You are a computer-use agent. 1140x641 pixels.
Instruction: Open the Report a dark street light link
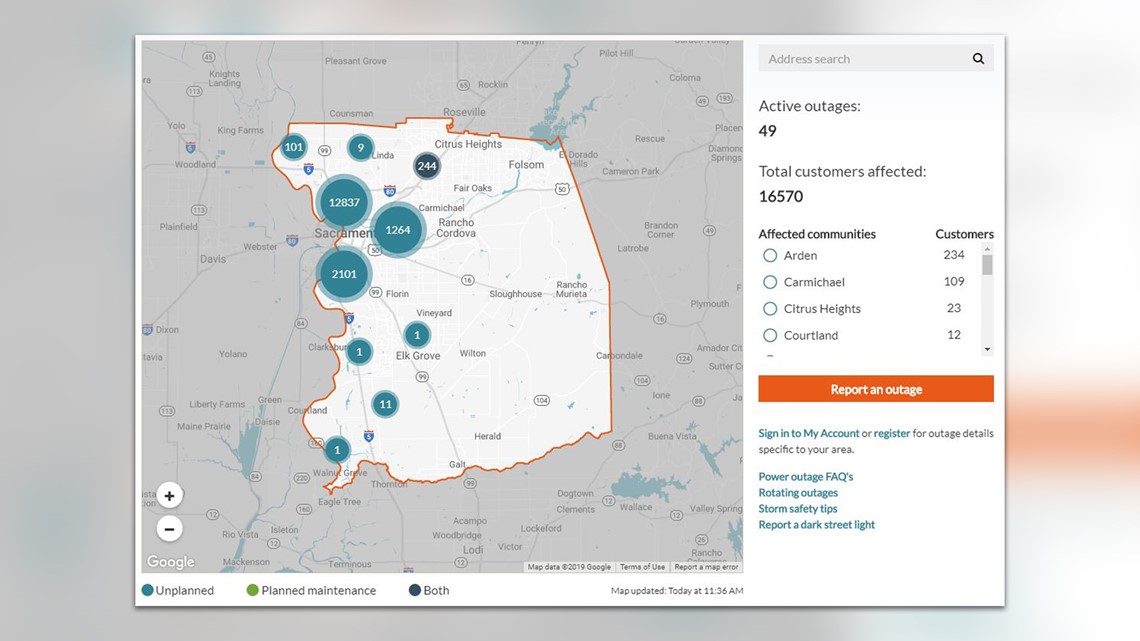click(817, 524)
